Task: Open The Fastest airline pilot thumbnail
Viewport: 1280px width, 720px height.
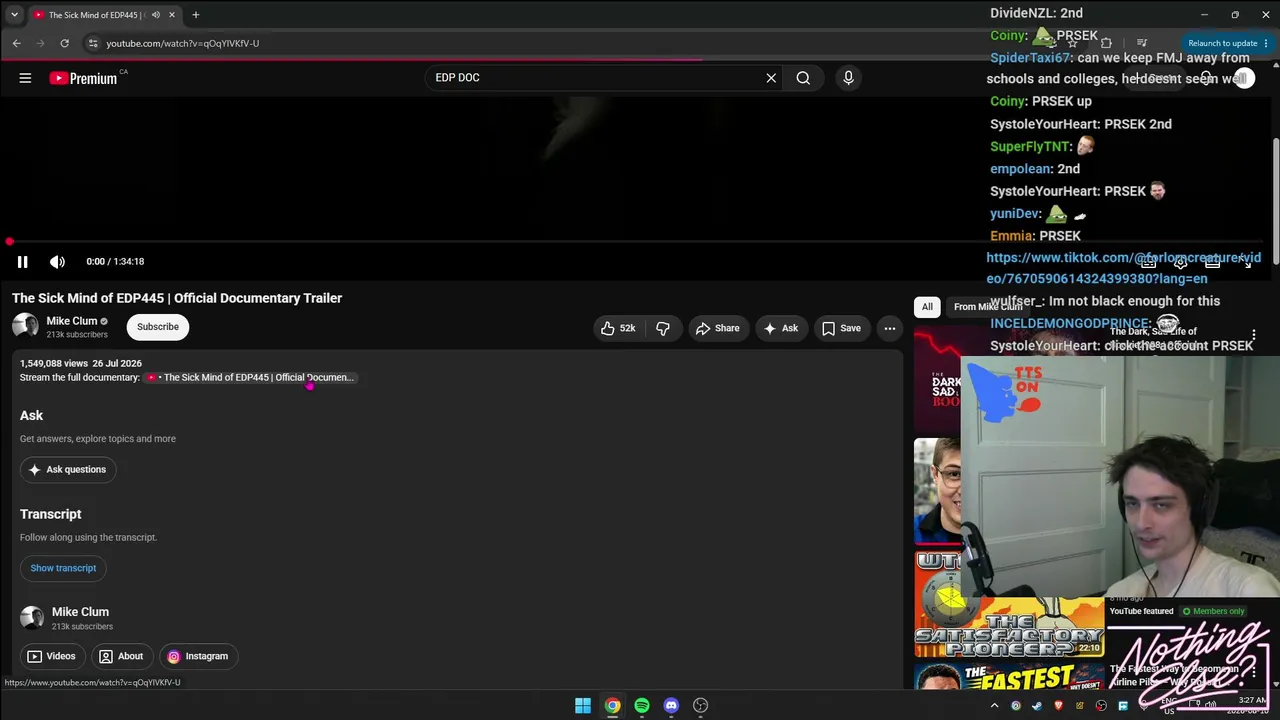Action: click(1009, 677)
